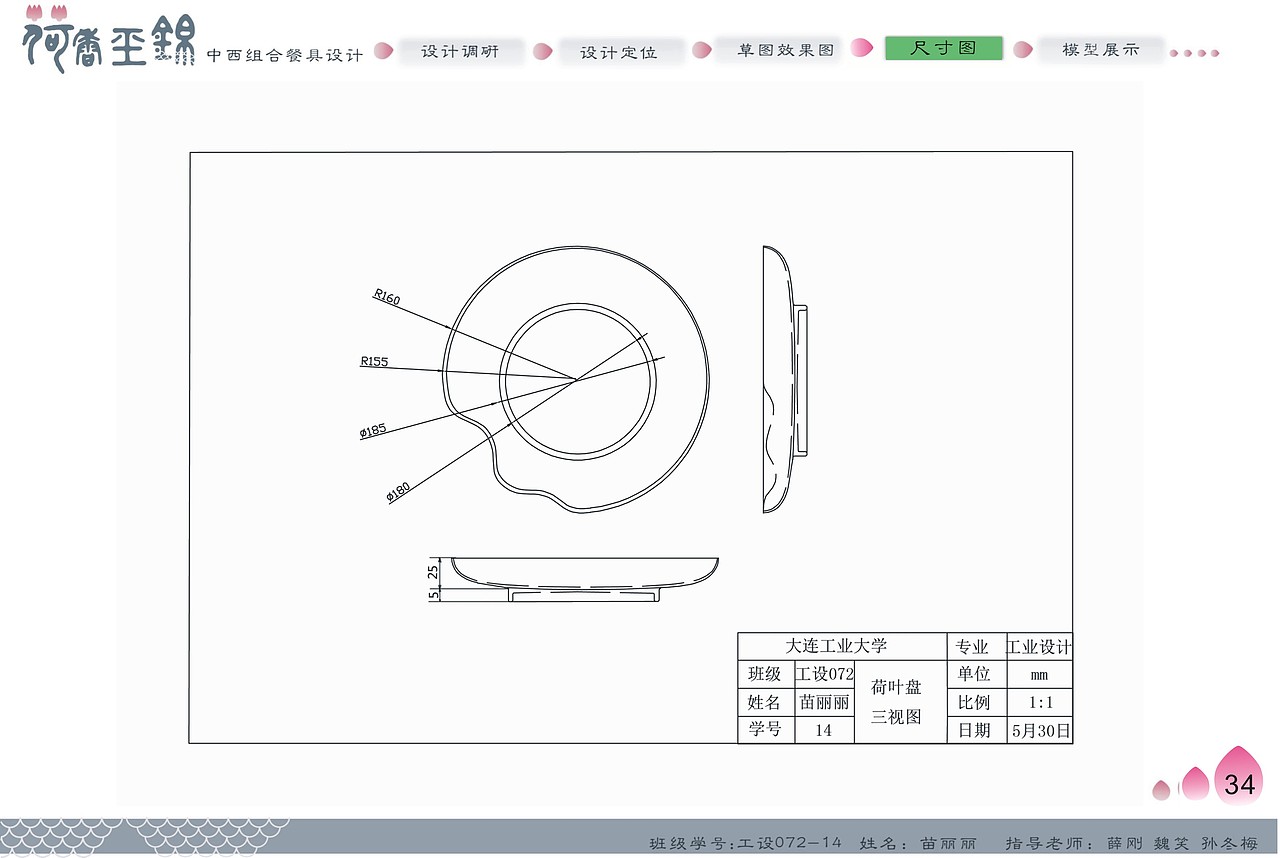The height and width of the screenshot is (858, 1280).
Task: Click the student number 14 cell
Action: click(825, 730)
